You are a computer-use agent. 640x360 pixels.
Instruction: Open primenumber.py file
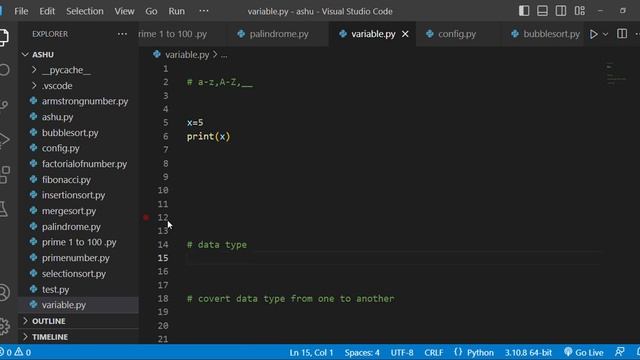coord(78,258)
